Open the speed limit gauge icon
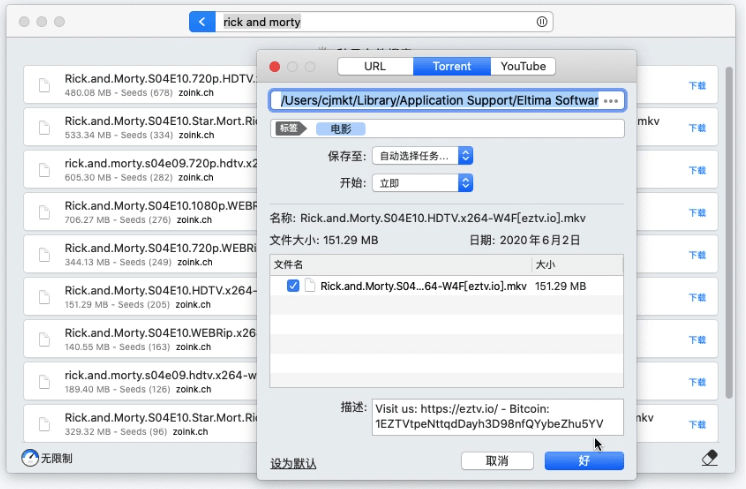 coord(30,458)
